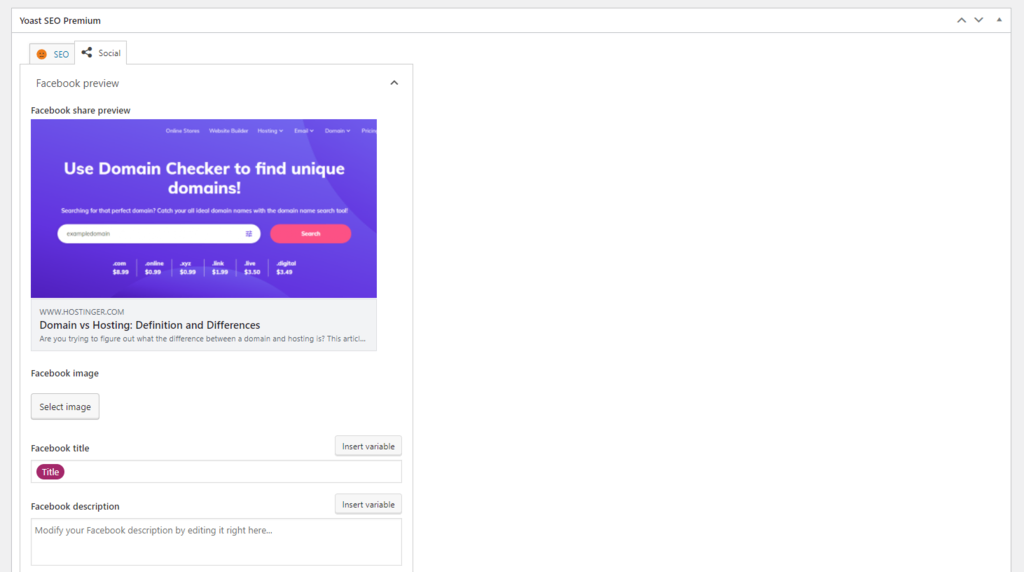
Task: Insert variable for Facebook title
Action: 368,446
